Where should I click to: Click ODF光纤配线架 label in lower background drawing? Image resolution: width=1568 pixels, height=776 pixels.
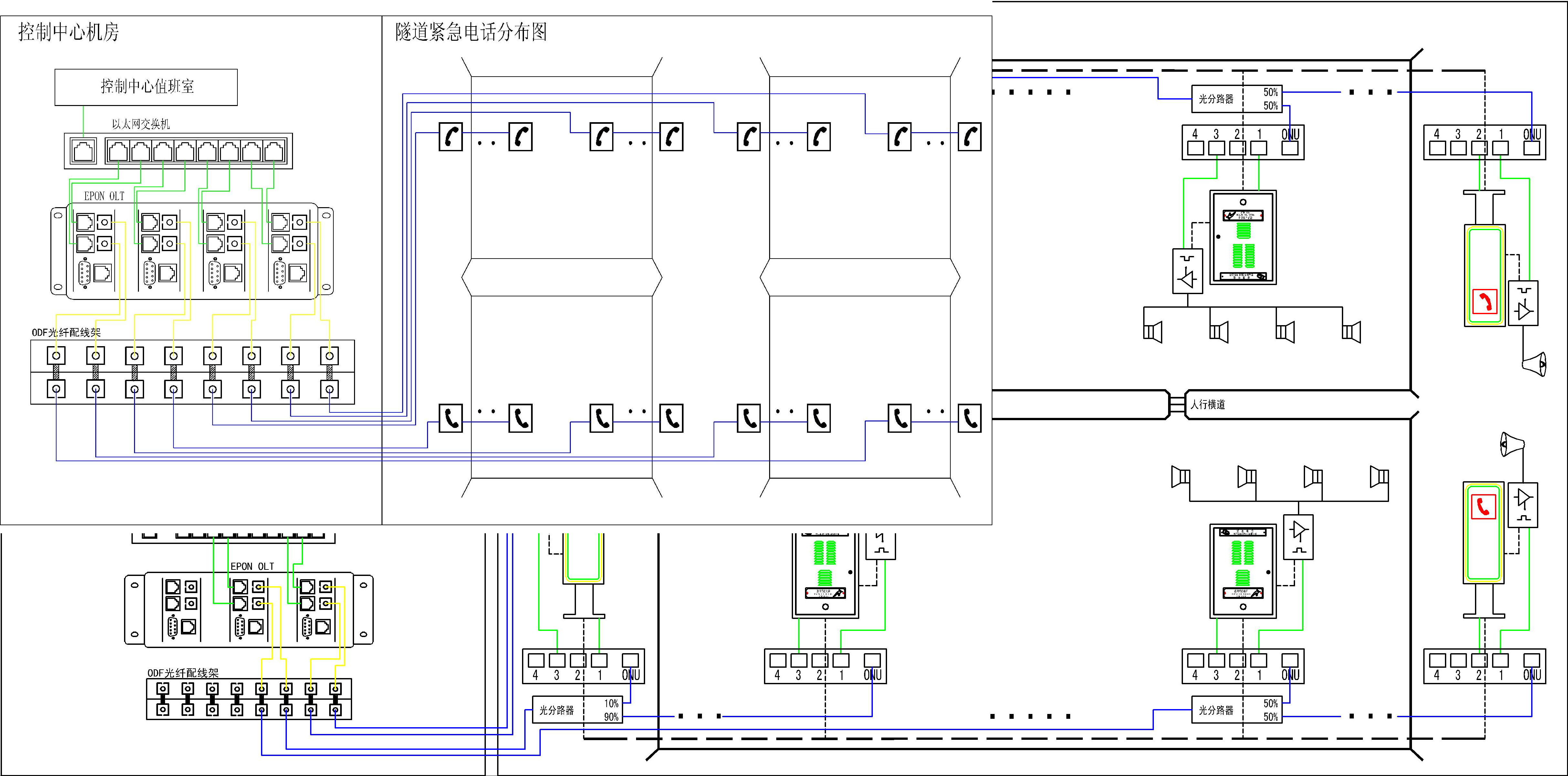pyautogui.click(x=183, y=673)
